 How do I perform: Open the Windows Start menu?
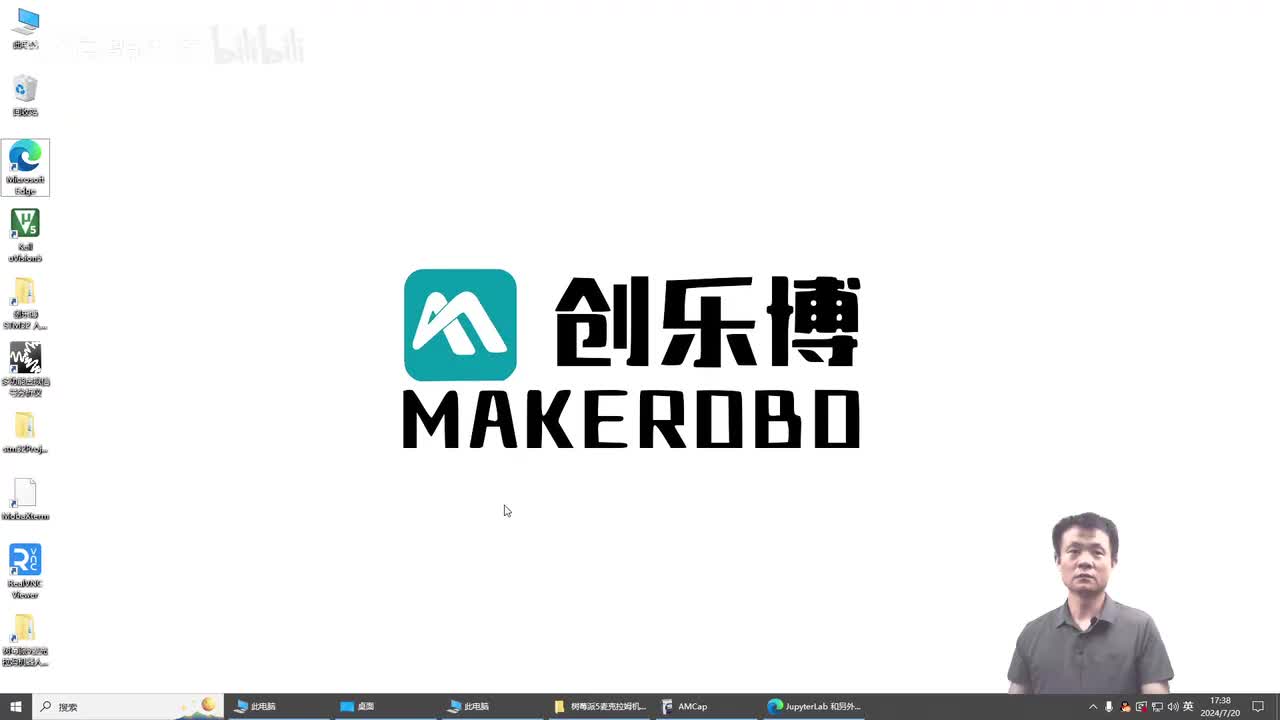tap(15, 706)
